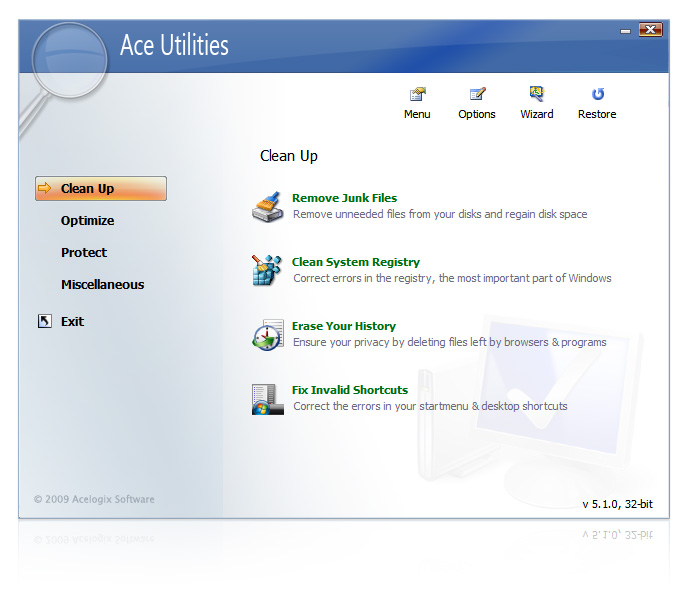Screen dimensions: 690x597
Task: Switch to the Optimize category
Action: click(x=87, y=220)
